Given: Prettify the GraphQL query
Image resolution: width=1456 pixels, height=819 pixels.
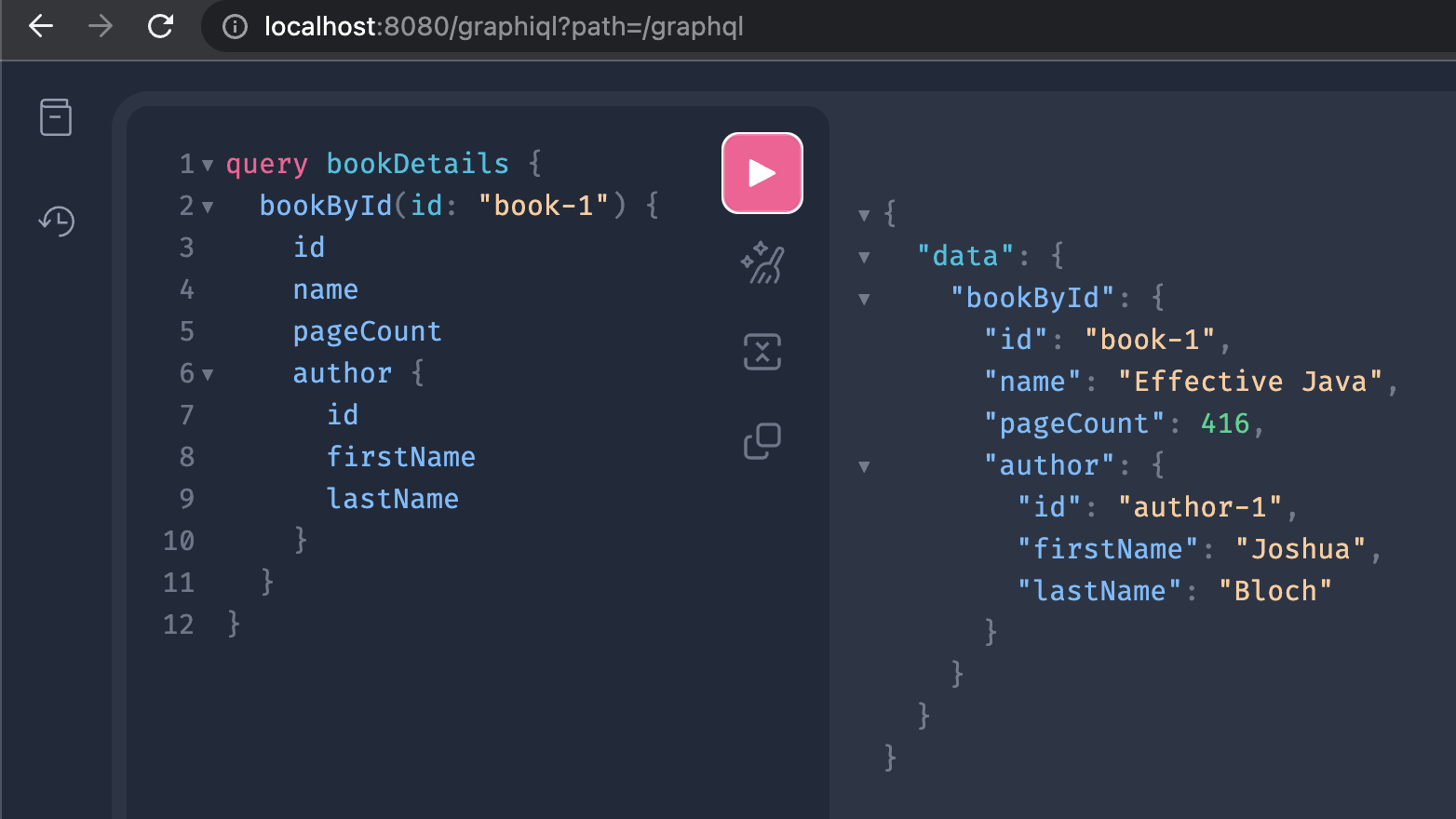Looking at the screenshot, I should tap(762, 263).
